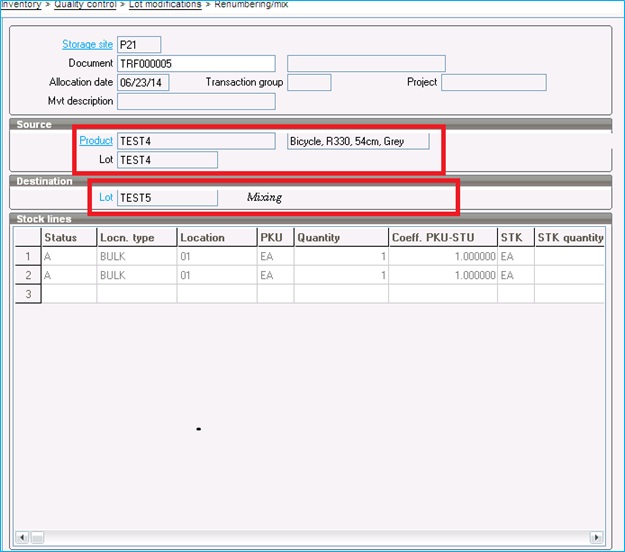Click the Allocation date field 06/23/14
Viewport: 625px width, 552px height.
[x=143, y=83]
